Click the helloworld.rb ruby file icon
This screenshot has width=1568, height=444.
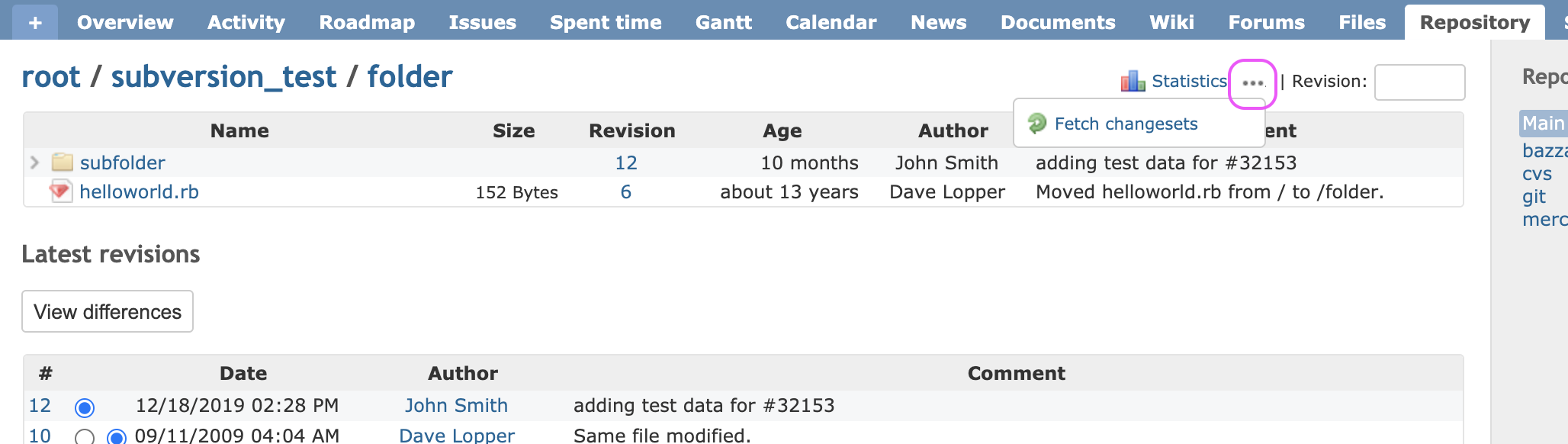click(60, 191)
